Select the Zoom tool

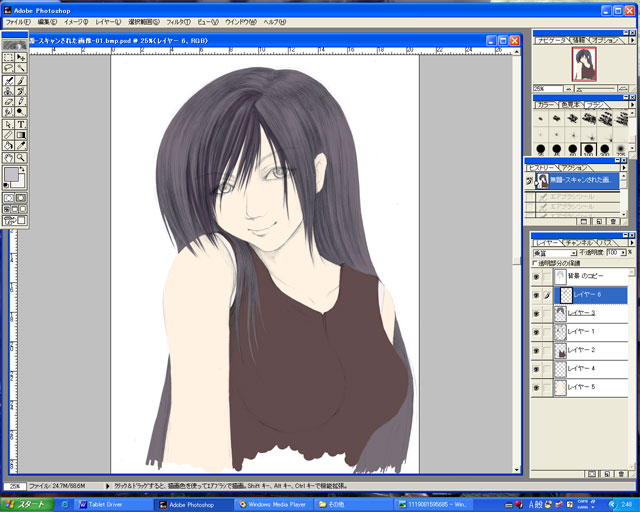click(x=21, y=158)
